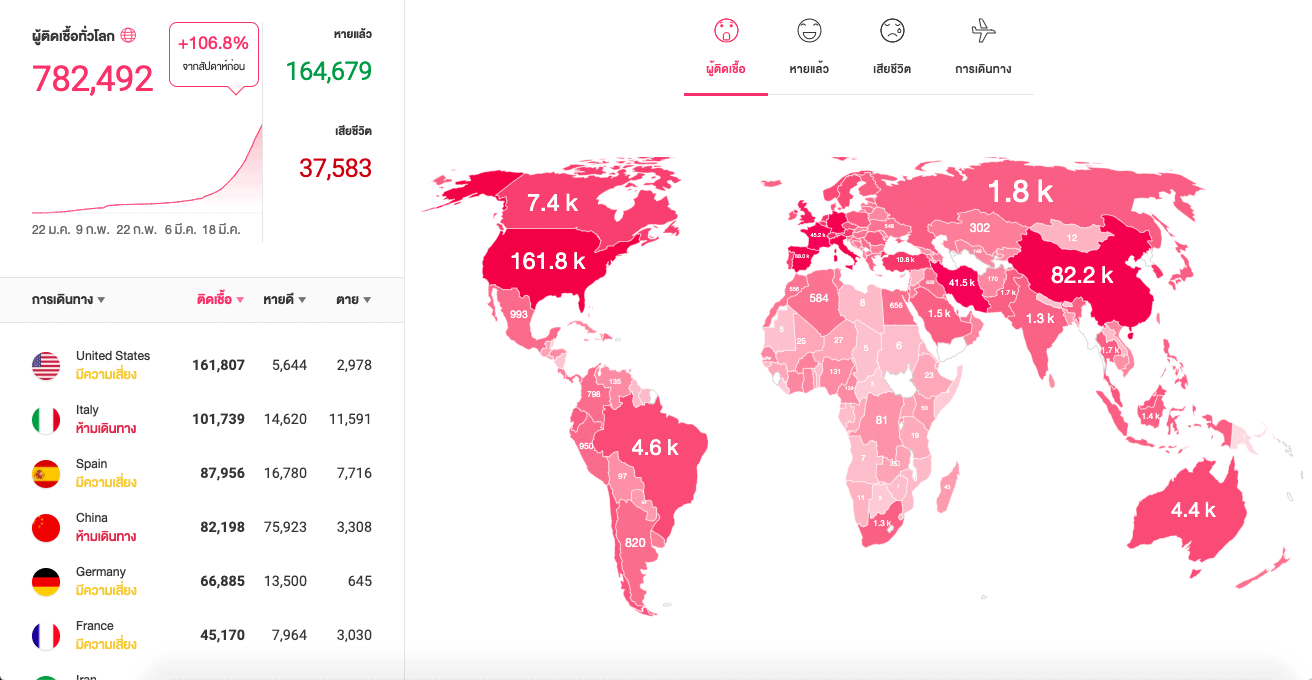
Task: Sort by หายดี recovered column
Action: pos(284,300)
